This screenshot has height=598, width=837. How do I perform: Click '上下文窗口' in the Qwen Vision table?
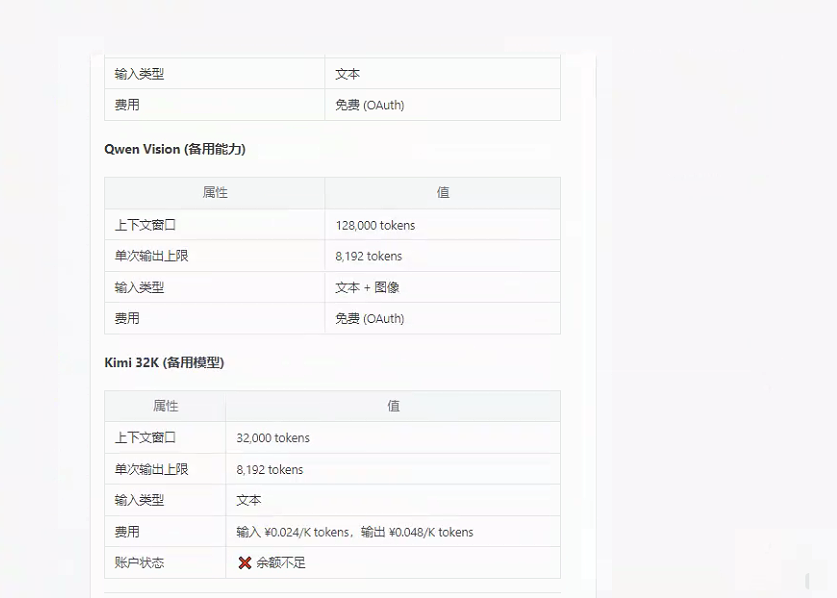pyautogui.click(x=145, y=225)
